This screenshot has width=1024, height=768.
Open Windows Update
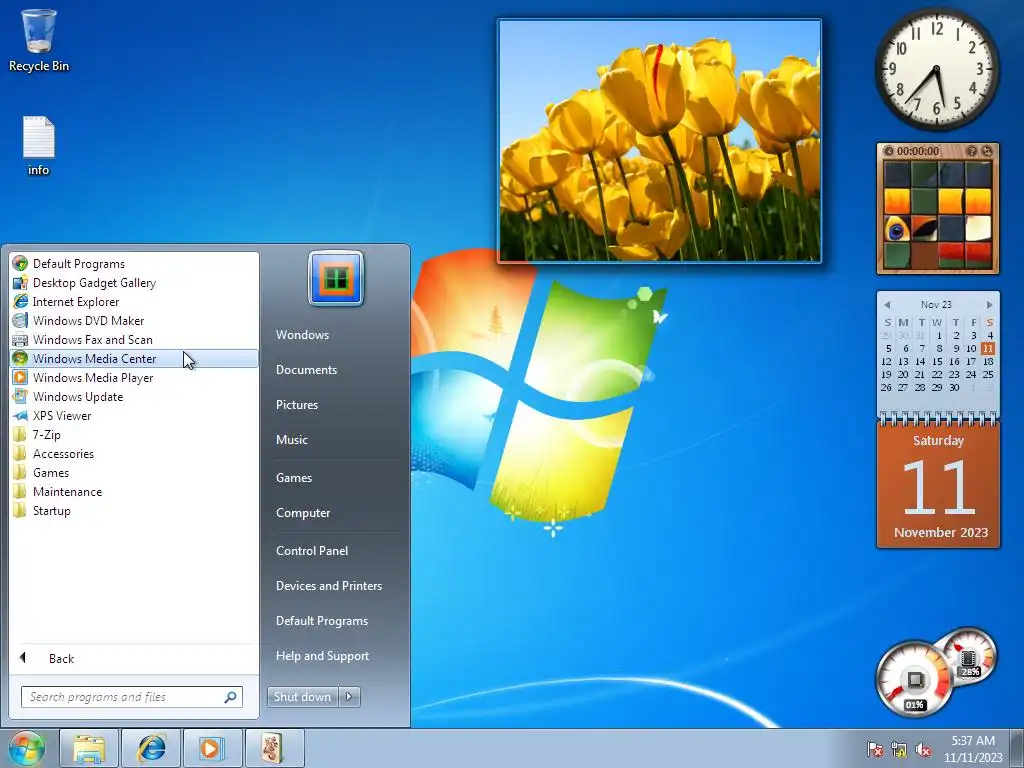pyautogui.click(x=134, y=396)
